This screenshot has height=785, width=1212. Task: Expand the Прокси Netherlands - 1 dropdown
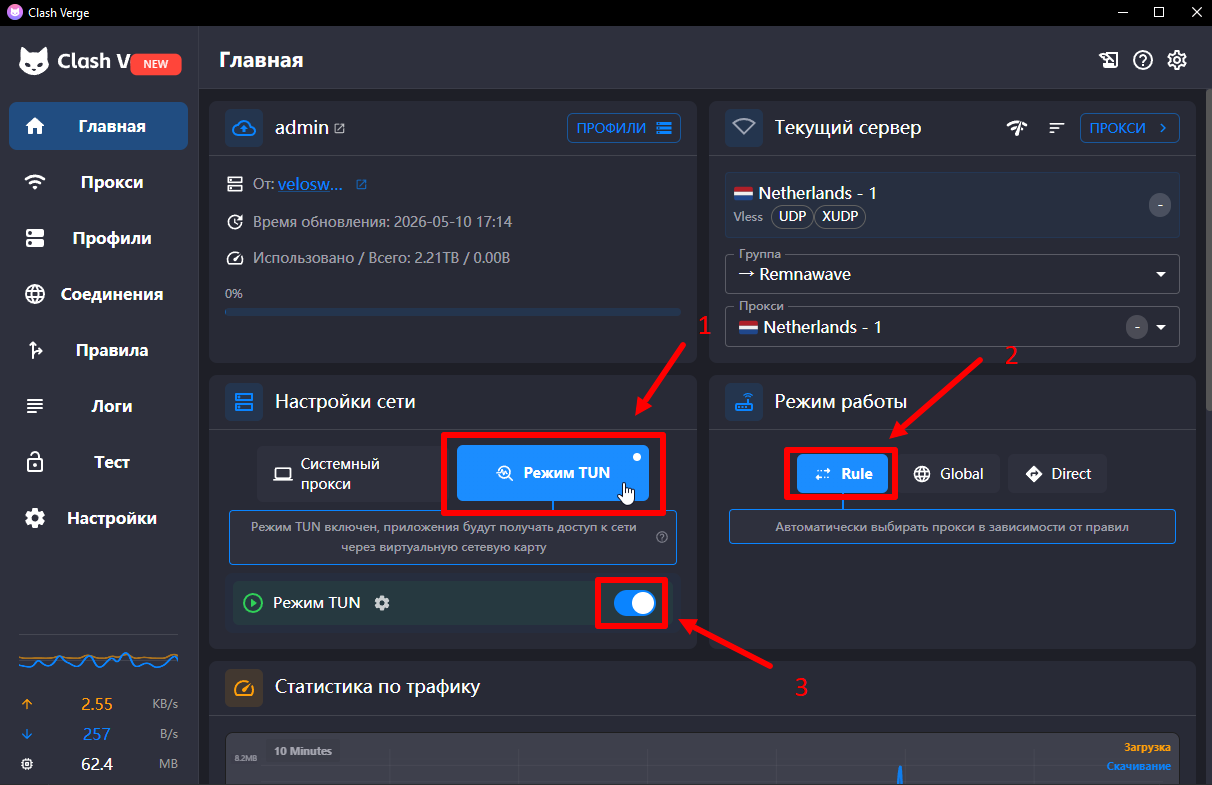(952, 327)
